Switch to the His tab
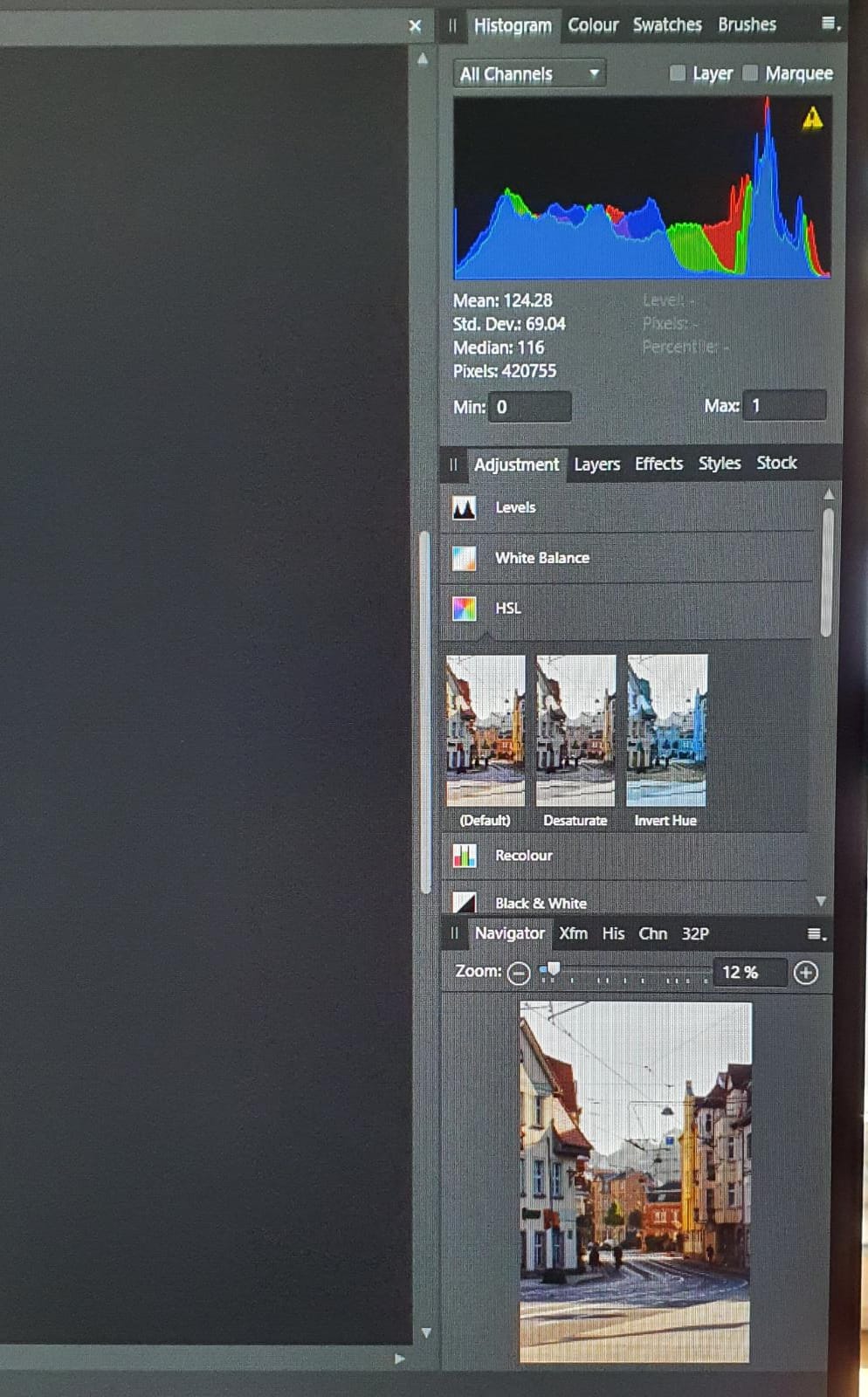The width and height of the screenshot is (868, 1397). (x=613, y=933)
